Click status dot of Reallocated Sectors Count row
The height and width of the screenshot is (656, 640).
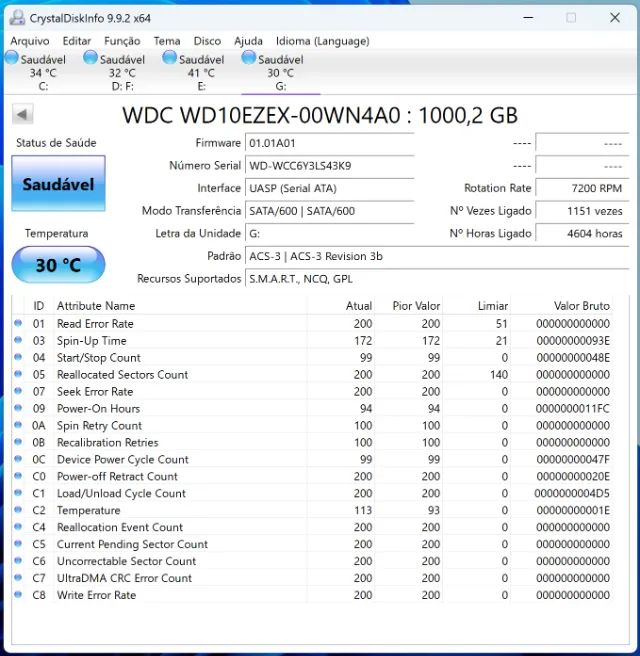(x=18, y=374)
